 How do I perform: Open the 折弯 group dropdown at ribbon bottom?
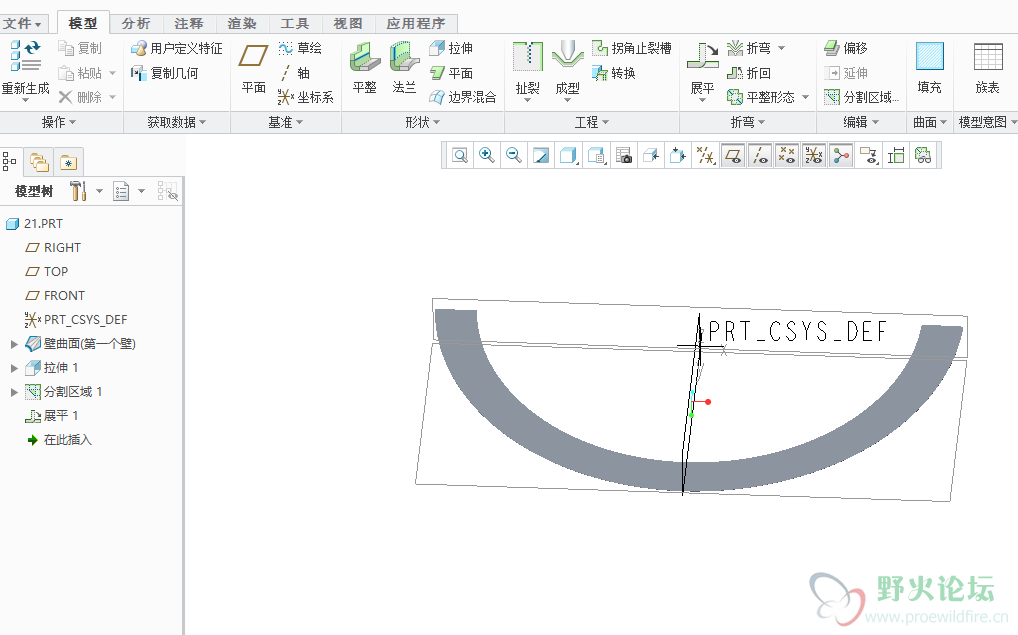(x=748, y=122)
